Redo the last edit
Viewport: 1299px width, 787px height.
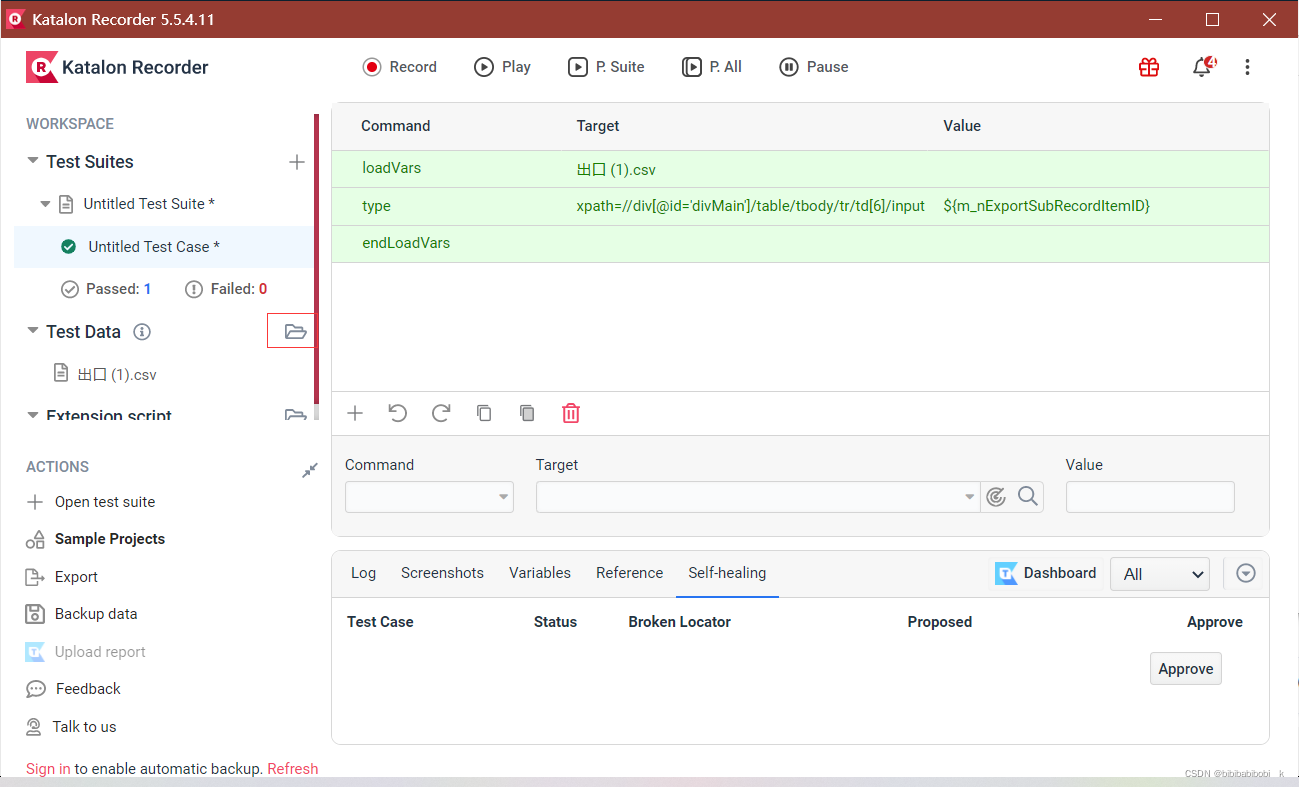point(441,413)
